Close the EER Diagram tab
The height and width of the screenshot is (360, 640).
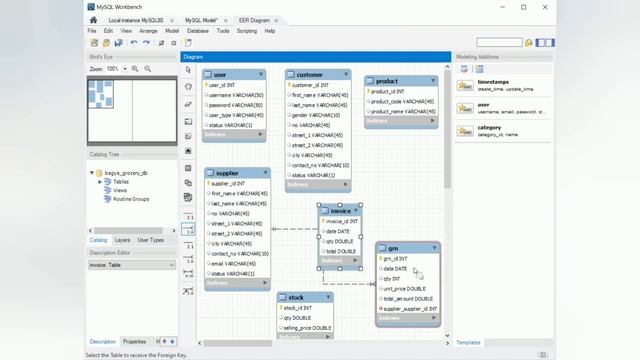pos(276,20)
